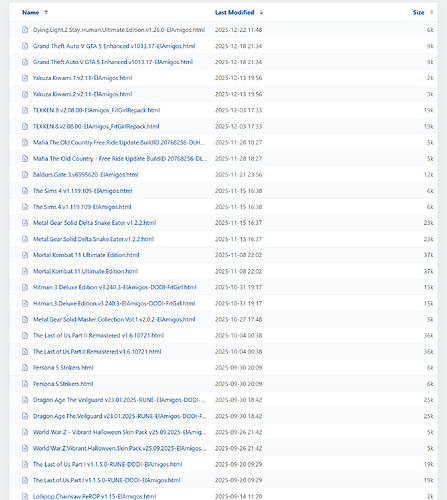Image resolution: width=447 pixels, height=500 pixels.
Task: Click sort arrows next to Size header
Action: click(431, 12)
